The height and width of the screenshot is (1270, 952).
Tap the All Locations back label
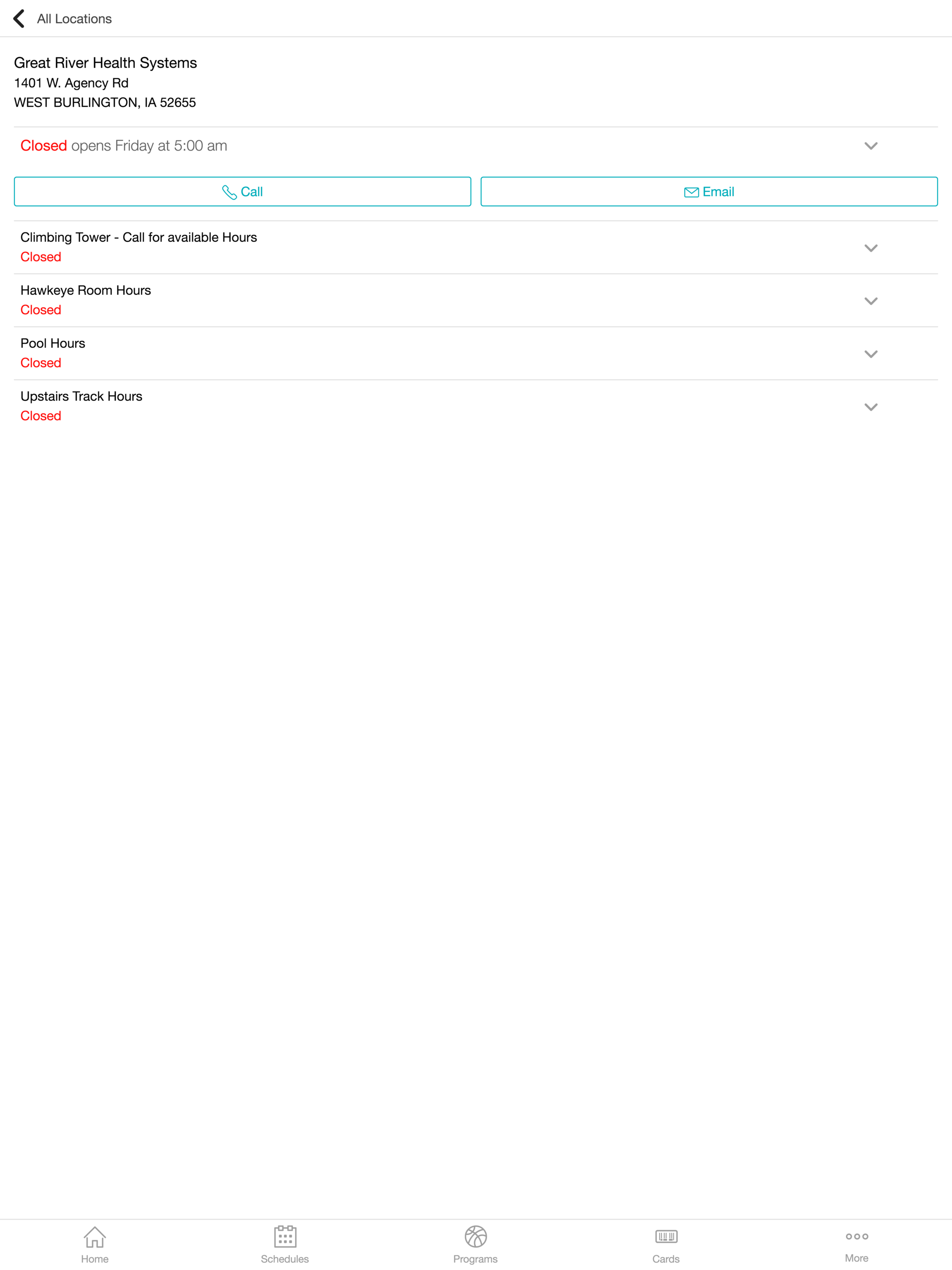pyautogui.click(x=74, y=19)
